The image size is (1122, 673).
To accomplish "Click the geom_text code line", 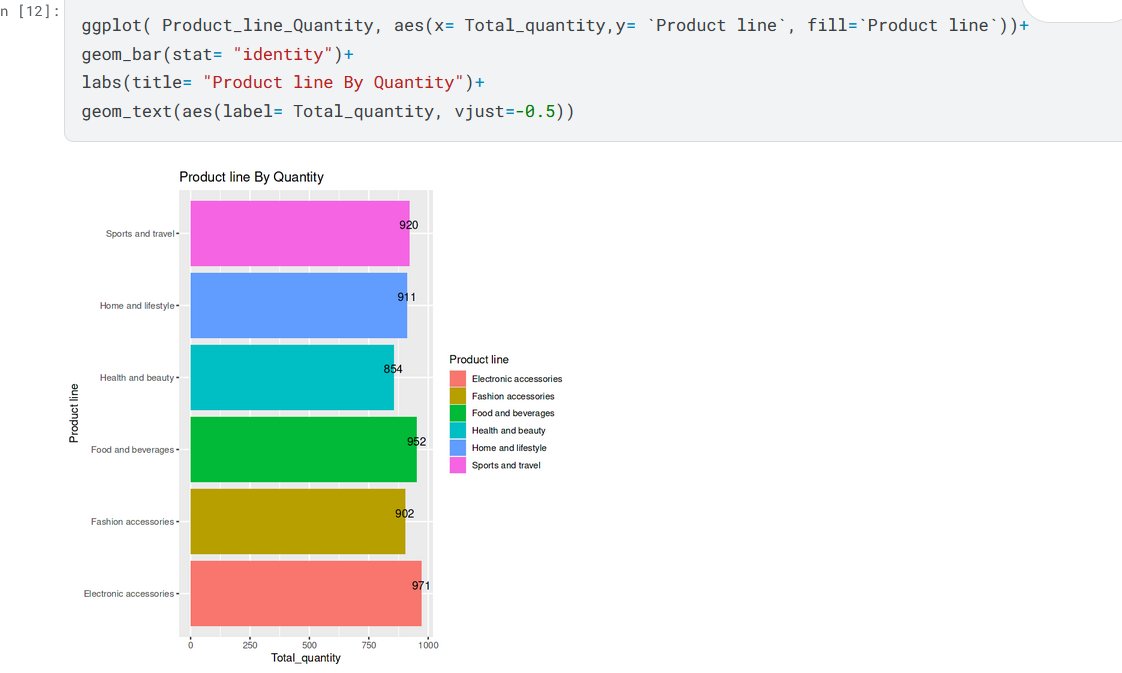I will coord(328,112).
